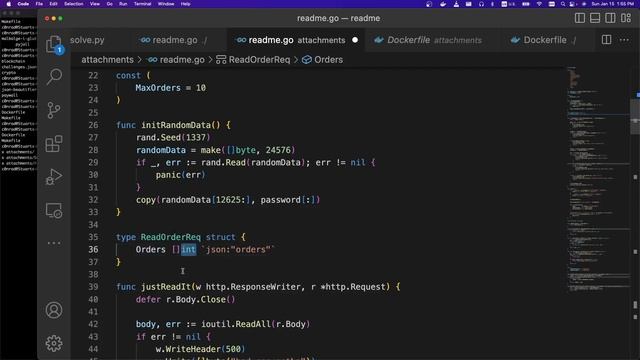Viewport: 640px width, 360px height.
Task: Show additional views ellipsis in activity bar
Action: (x=54, y=243)
